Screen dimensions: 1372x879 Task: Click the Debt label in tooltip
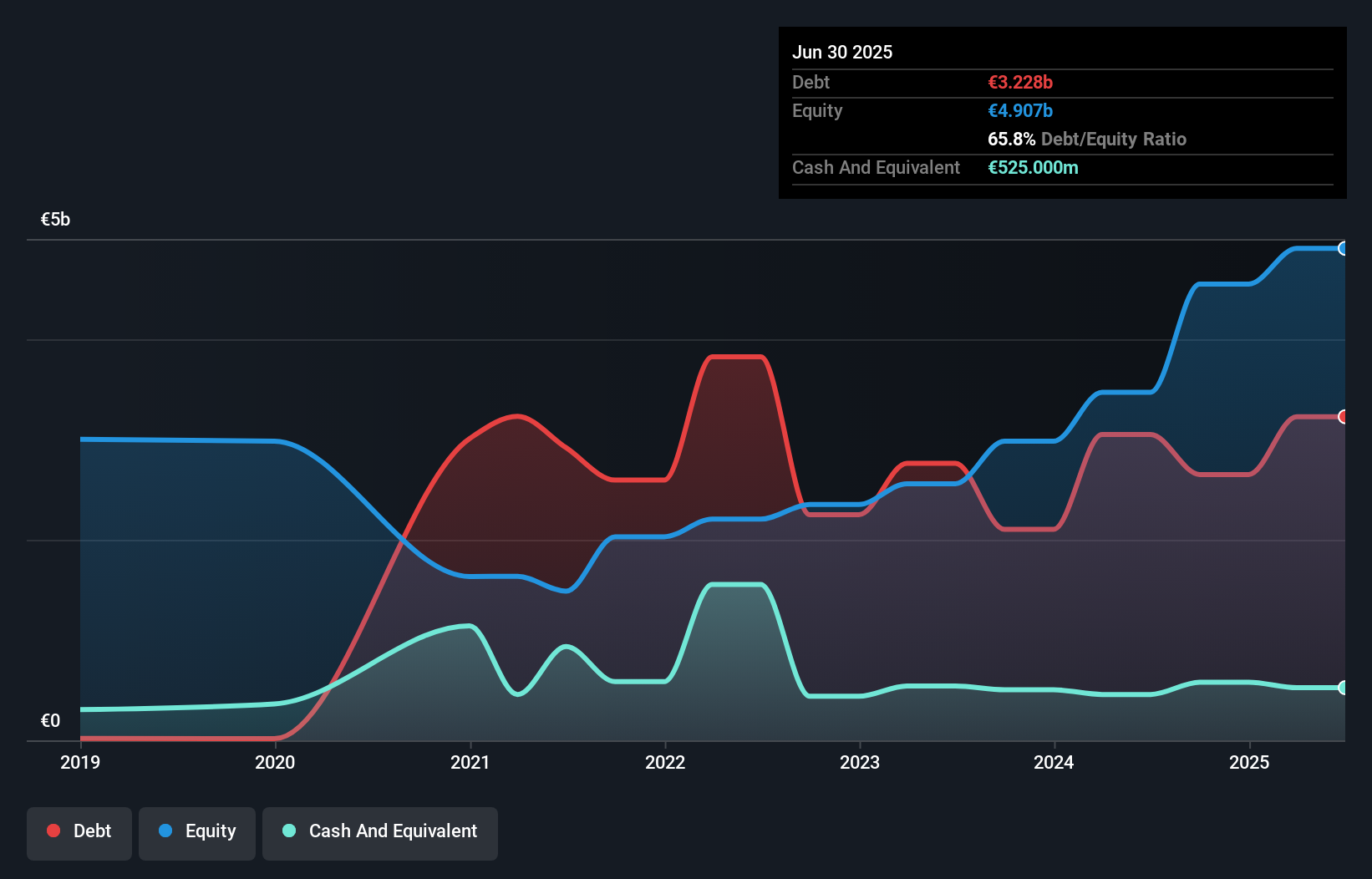pyautogui.click(x=810, y=82)
